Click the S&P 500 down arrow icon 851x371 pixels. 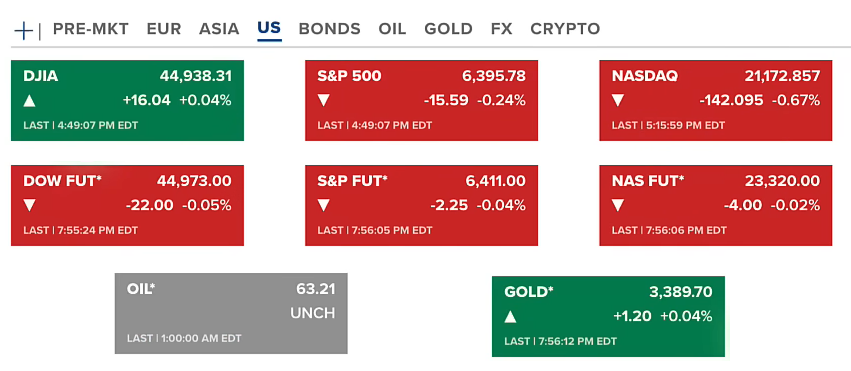[323, 100]
